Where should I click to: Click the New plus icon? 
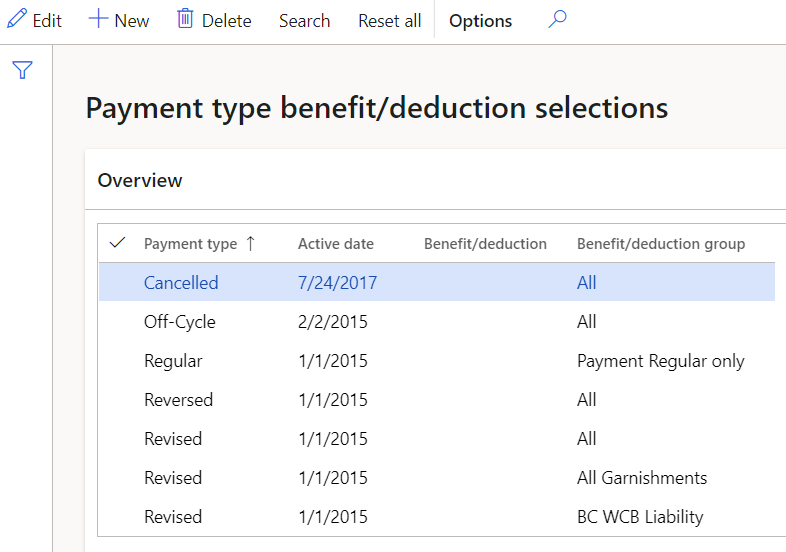click(x=98, y=19)
